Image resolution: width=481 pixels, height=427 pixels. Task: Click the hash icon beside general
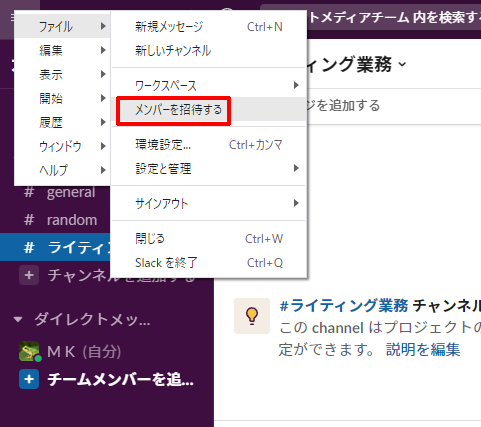pyautogui.click(x=29, y=192)
